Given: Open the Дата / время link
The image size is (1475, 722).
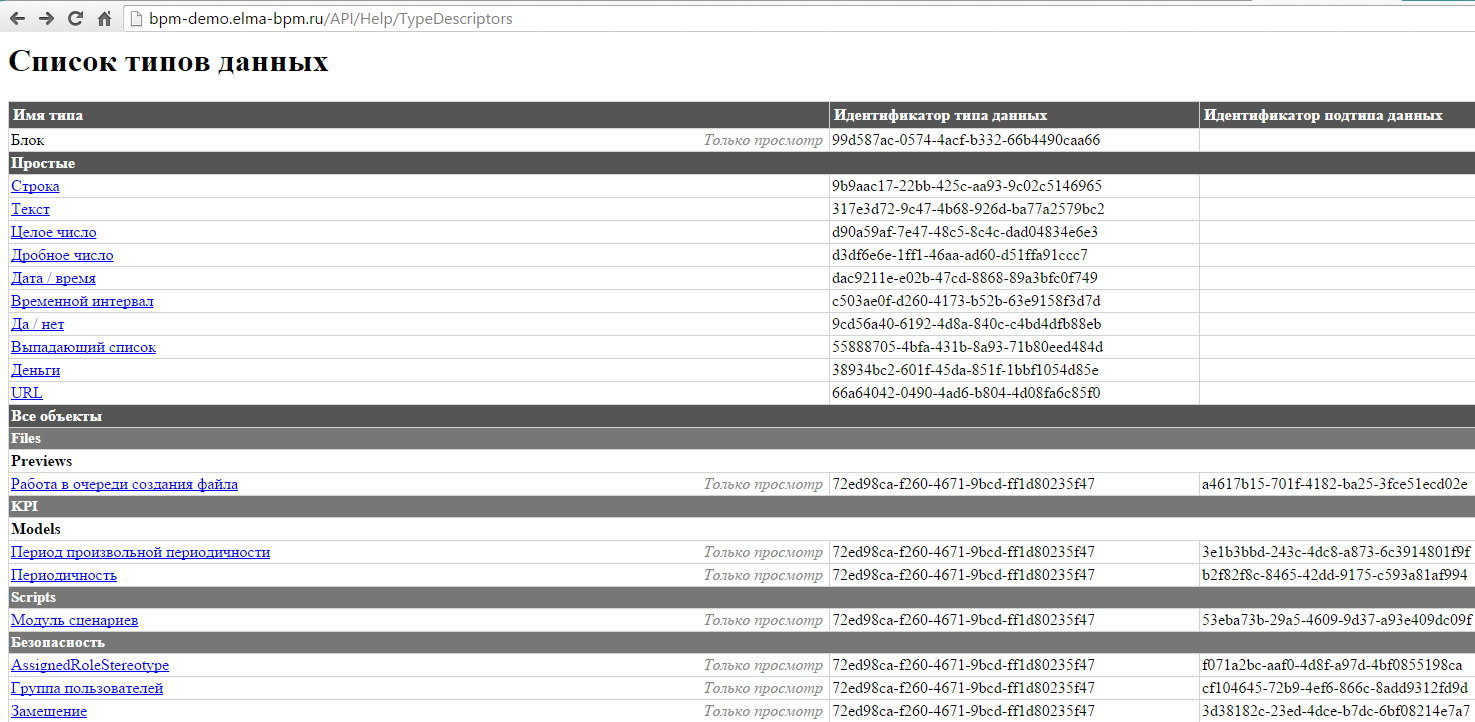Looking at the screenshot, I should pos(53,278).
